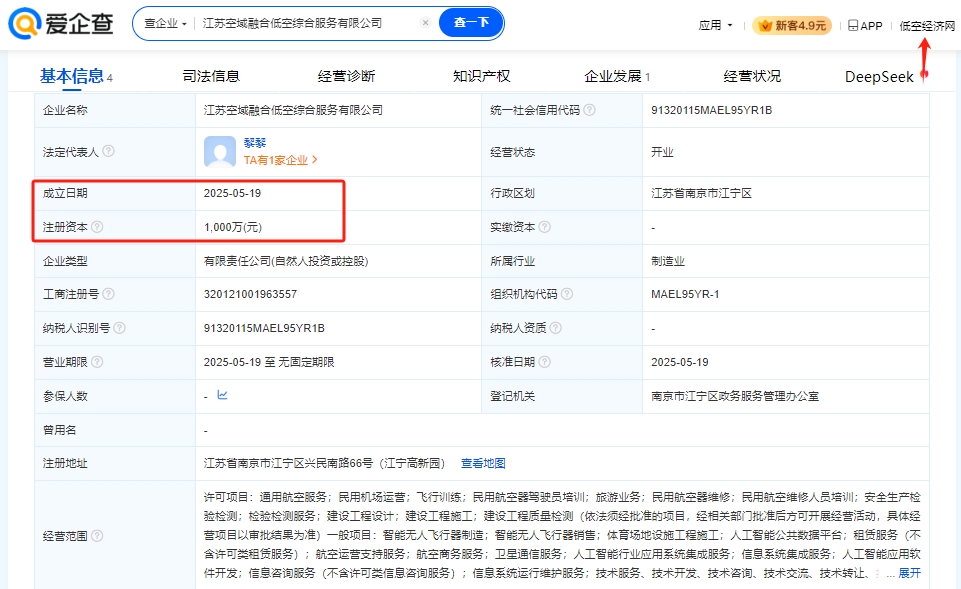
Task: Select the DeepSeek tab
Action: point(879,76)
